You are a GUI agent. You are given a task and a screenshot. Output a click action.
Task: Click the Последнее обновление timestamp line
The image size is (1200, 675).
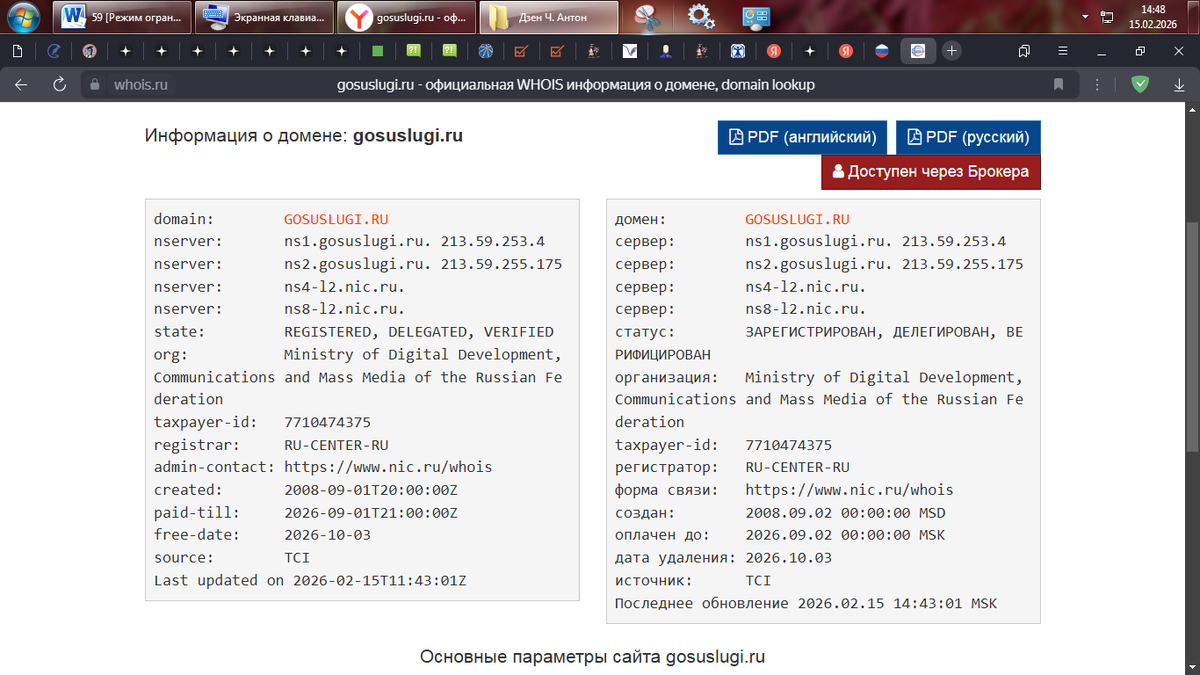(806, 603)
